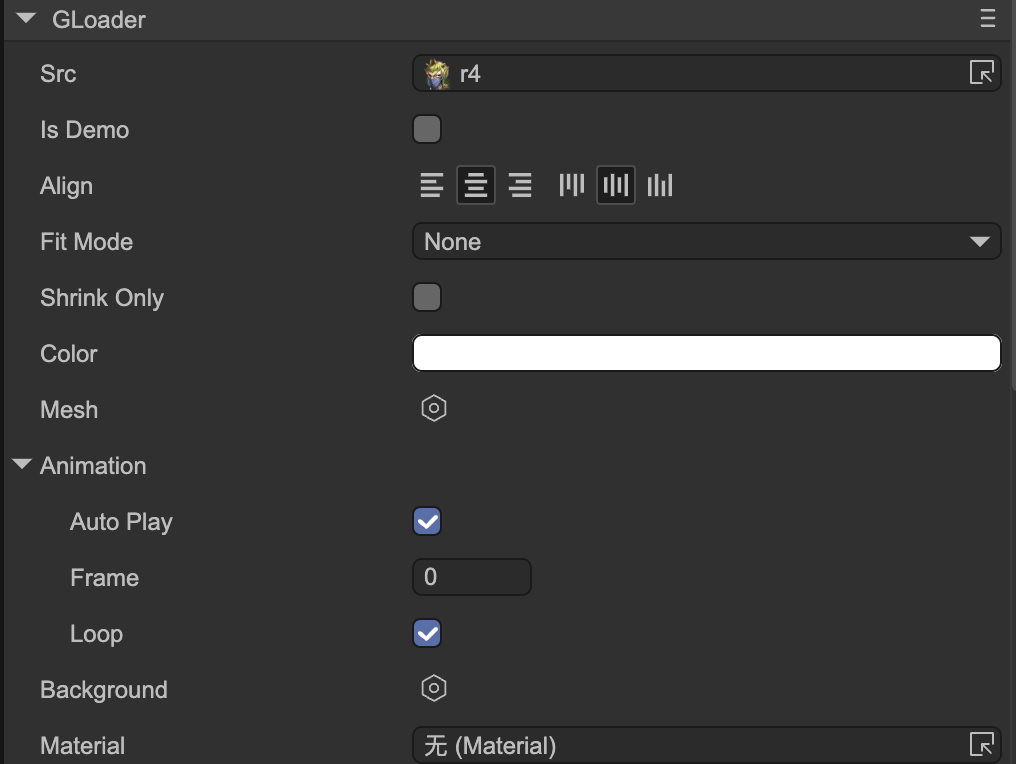Disable the Auto Play checkbox
1016x764 pixels.
(427, 521)
